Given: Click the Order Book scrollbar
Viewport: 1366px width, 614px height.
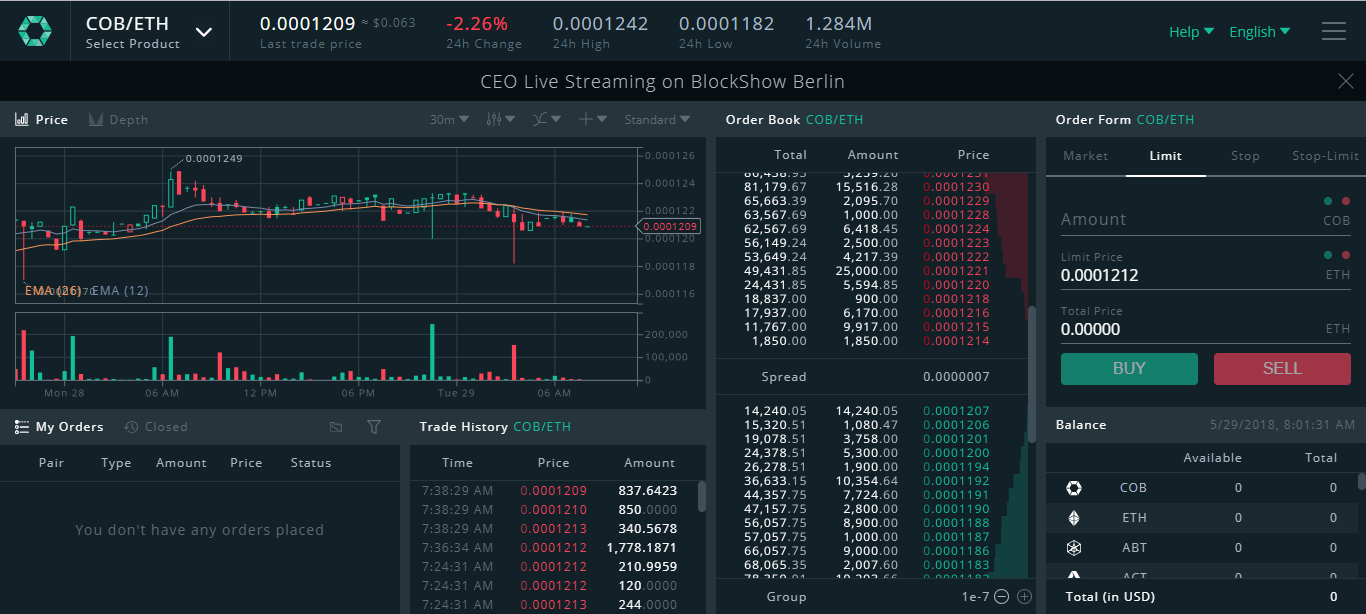Looking at the screenshot, I should click(1031, 373).
